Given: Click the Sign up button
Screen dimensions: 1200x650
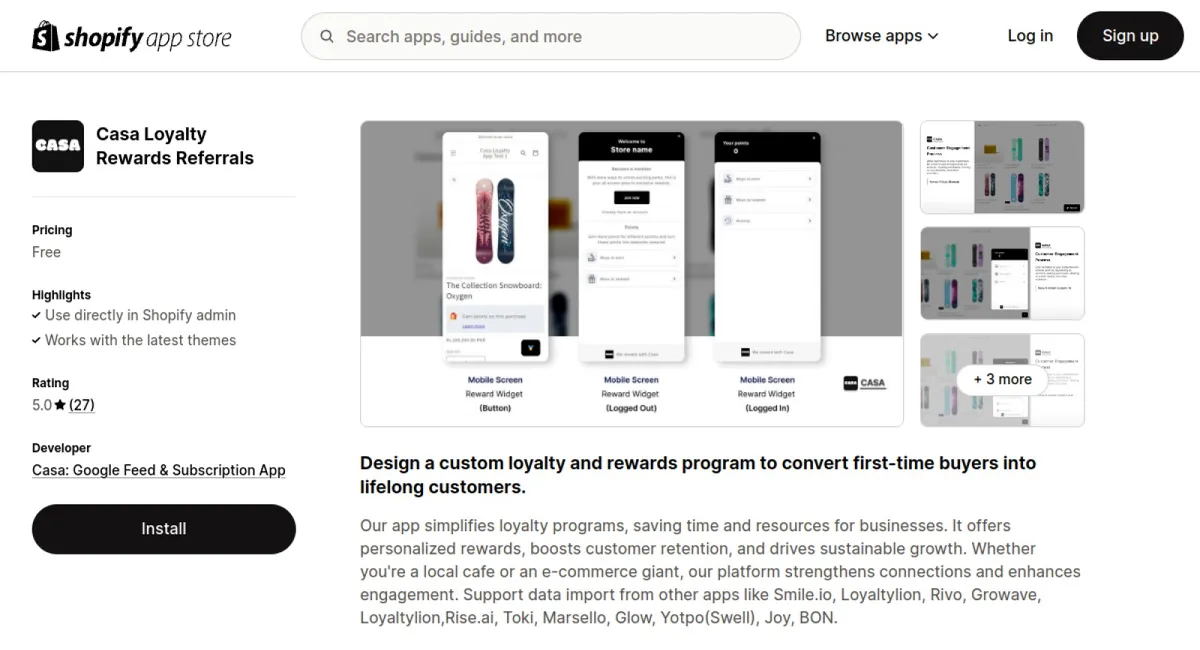Looking at the screenshot, I should 1130,36.
